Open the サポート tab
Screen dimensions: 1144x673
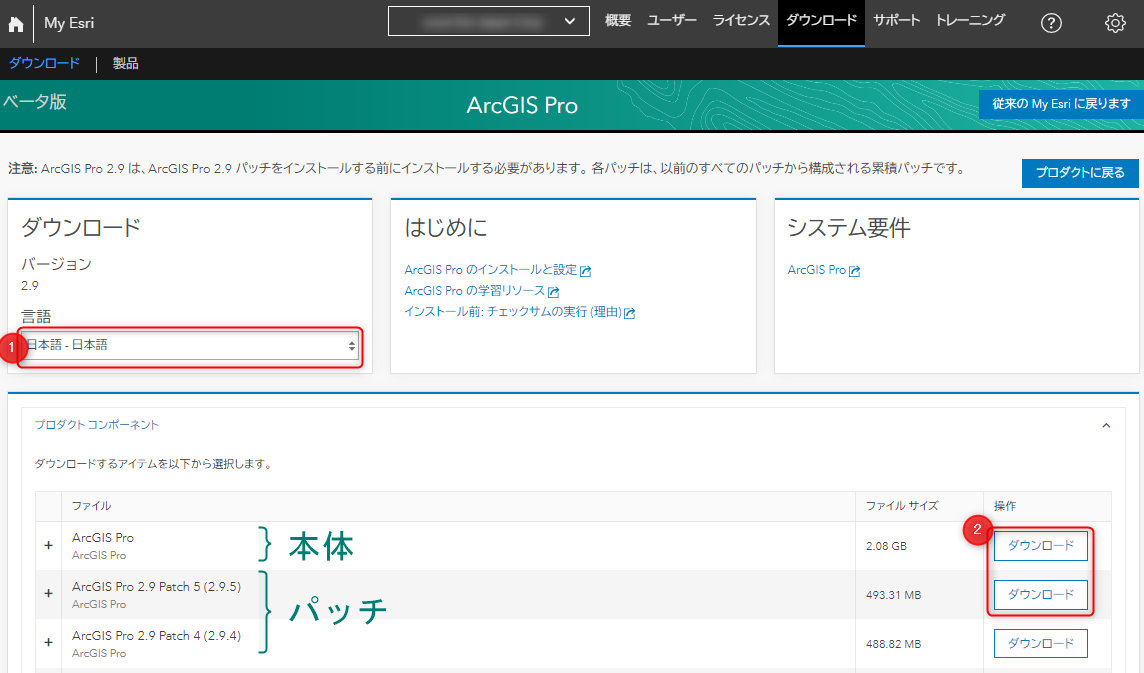897,20
